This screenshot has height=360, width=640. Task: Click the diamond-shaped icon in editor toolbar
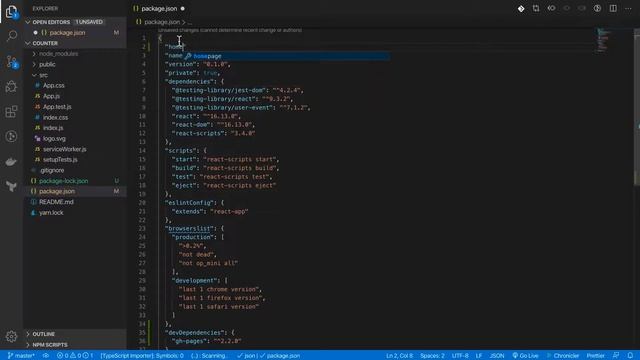pyautogui.click(x=521, y=8)
